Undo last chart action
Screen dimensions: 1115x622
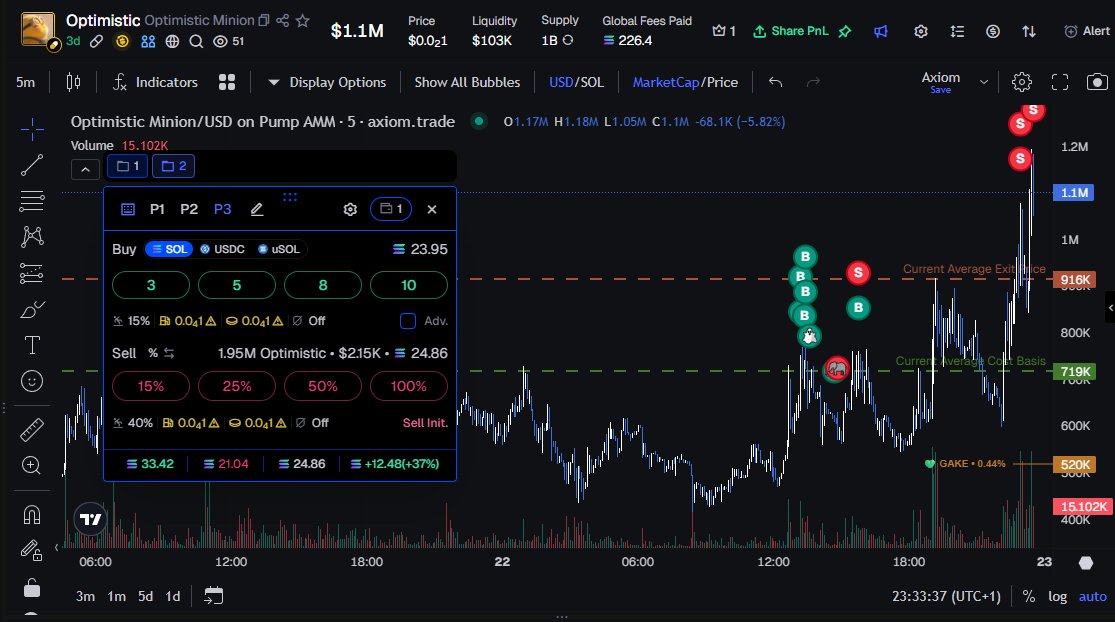776,82
